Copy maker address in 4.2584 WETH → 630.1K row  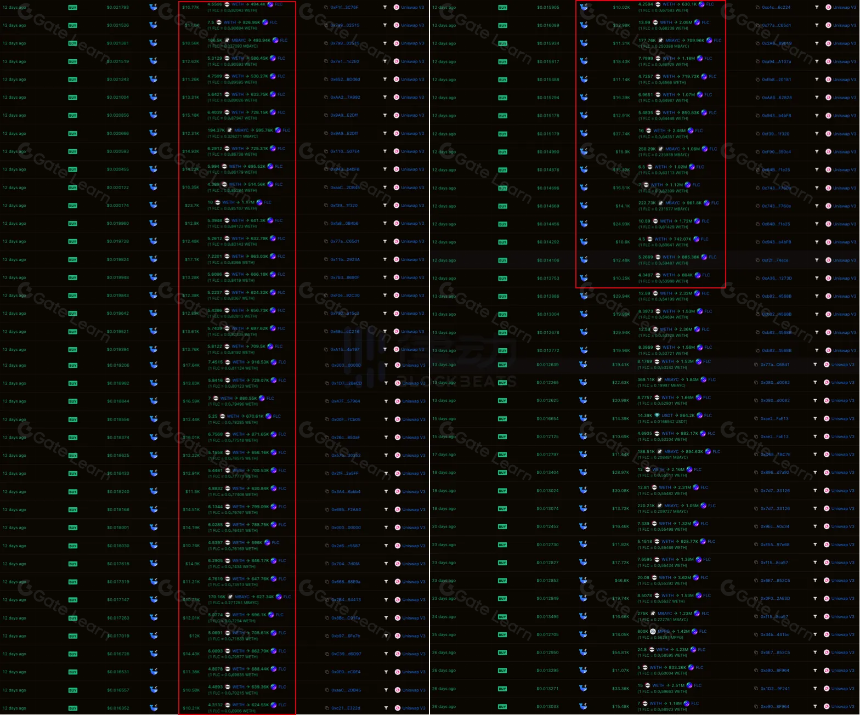[x=757, y=7]
